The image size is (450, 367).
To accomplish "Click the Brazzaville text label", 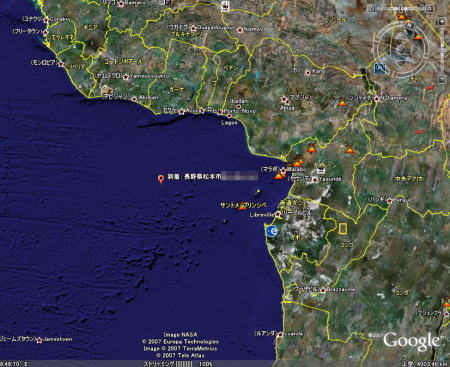I will coord(341,290).
